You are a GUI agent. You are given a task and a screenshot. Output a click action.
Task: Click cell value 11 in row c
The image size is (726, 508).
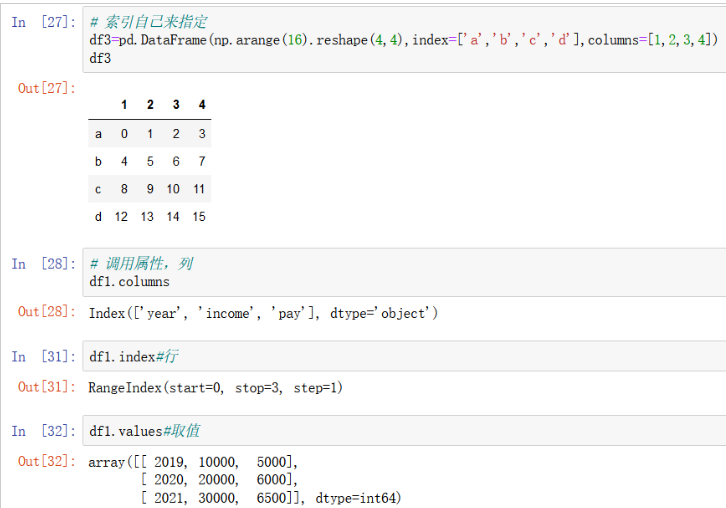point(199,189)
